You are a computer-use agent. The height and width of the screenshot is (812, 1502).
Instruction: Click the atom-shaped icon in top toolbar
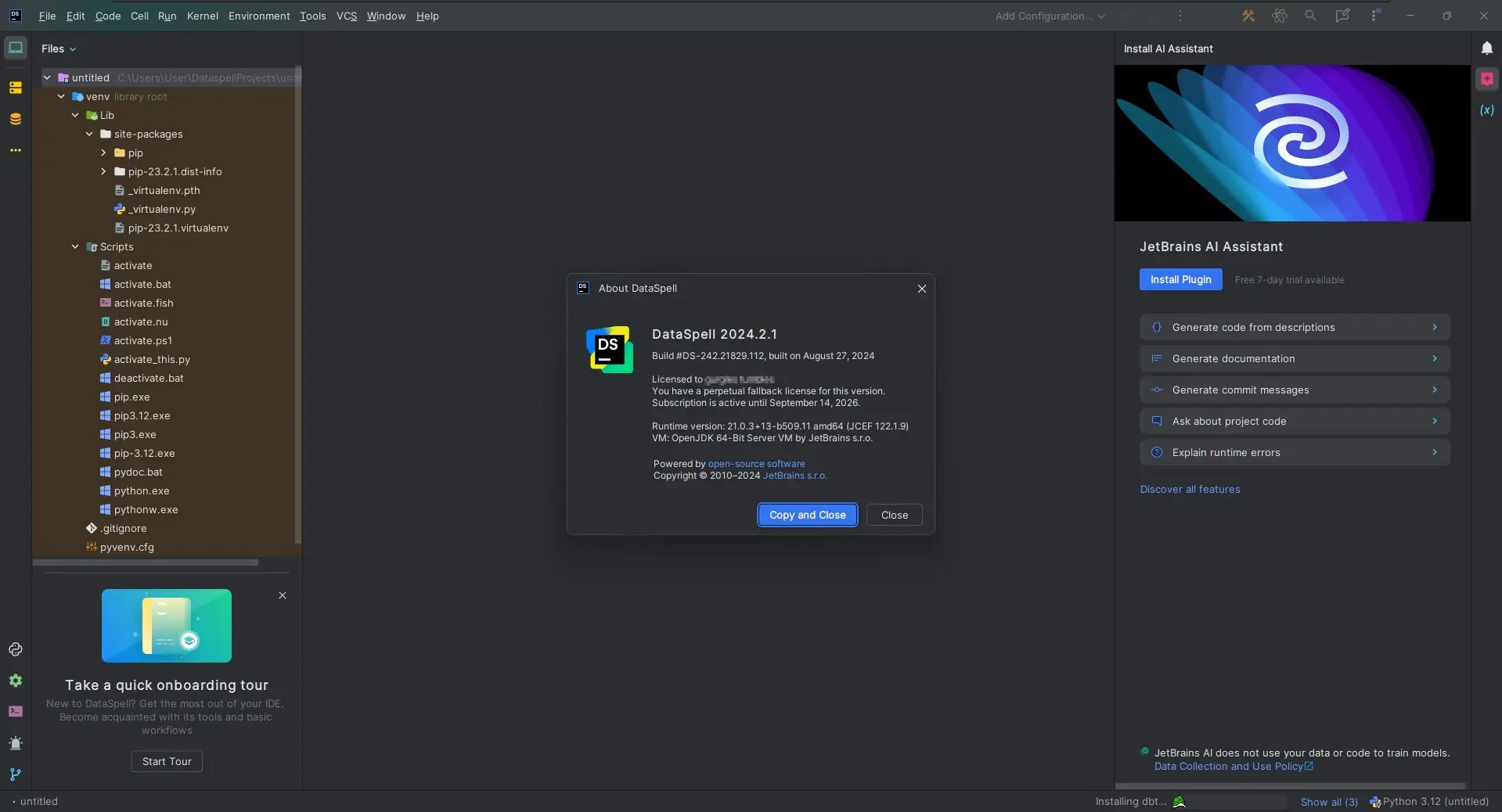pyautogui.click(x=1280, y=16)
